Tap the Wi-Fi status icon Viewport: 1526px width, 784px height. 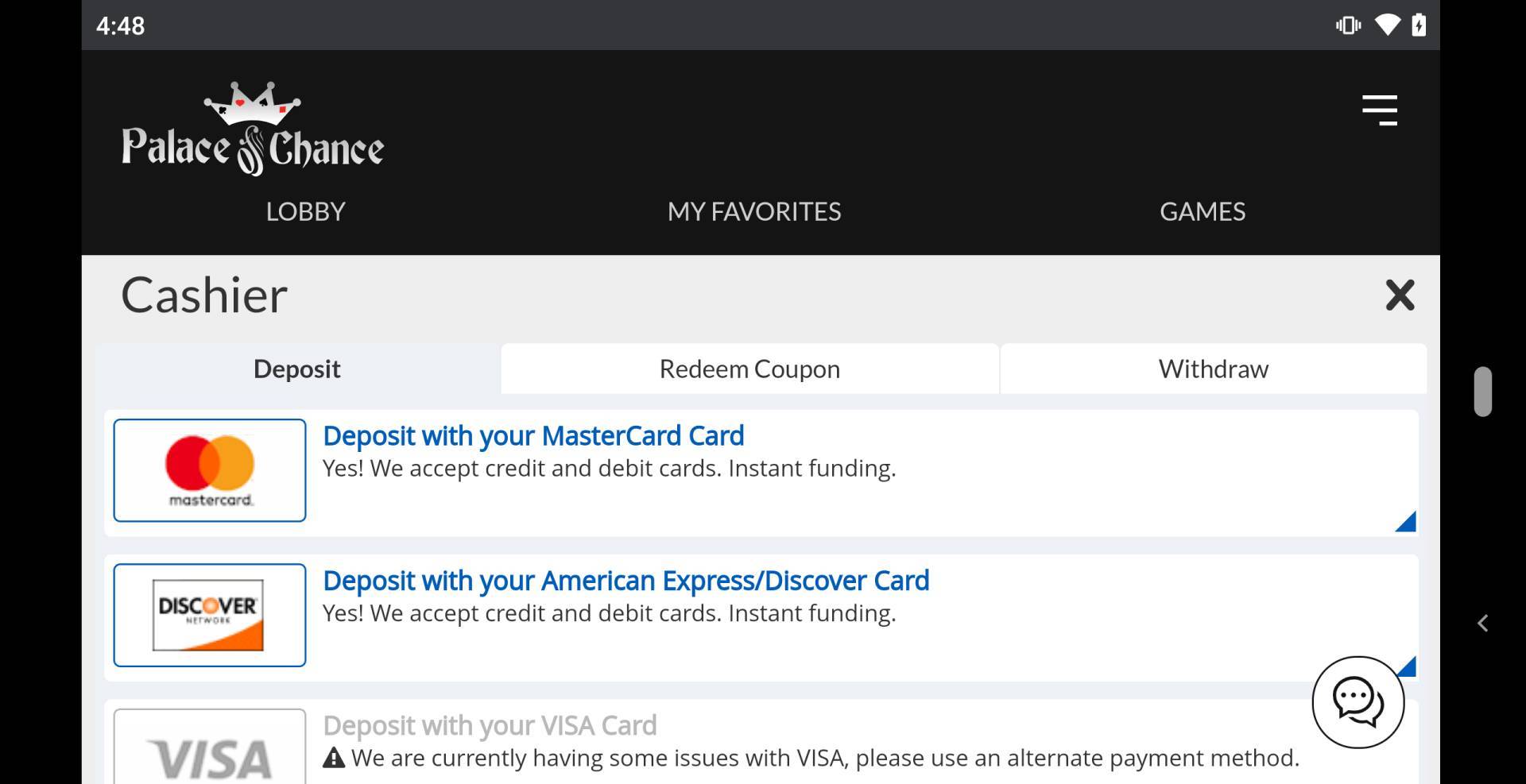tap(1387, 25)
